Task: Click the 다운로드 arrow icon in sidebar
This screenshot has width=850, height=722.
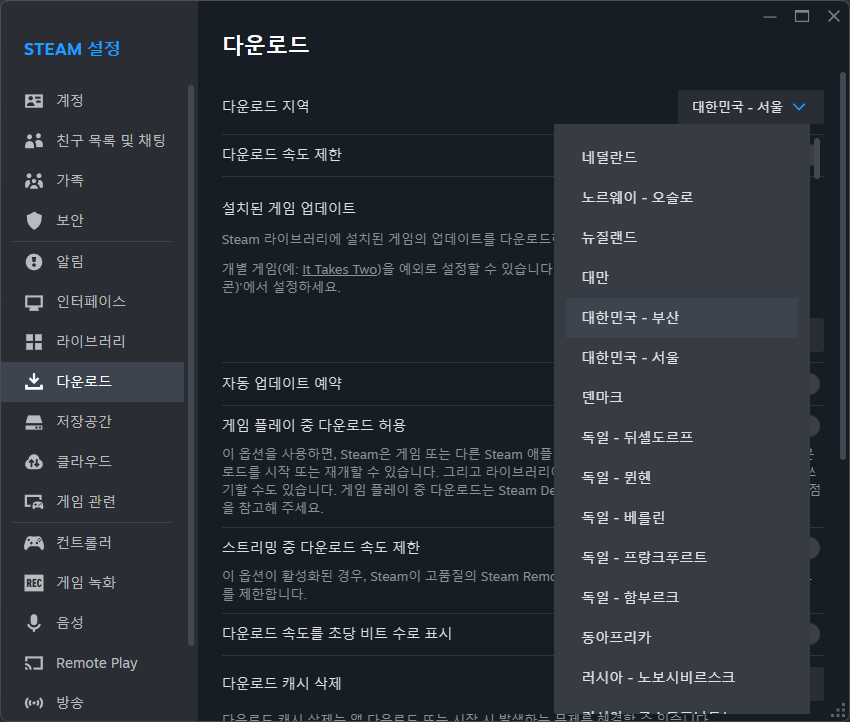Action: [x=34, y=382]
